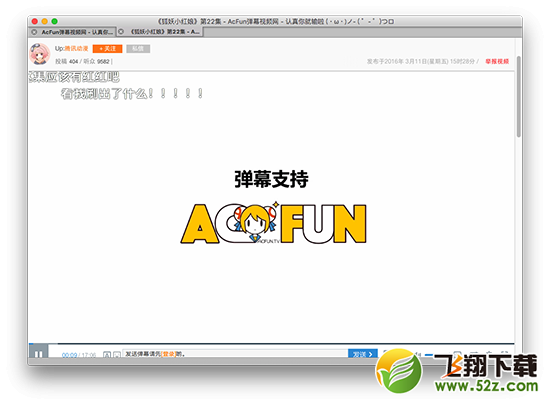Open second danmaku option icon beside input

[117, 355]
